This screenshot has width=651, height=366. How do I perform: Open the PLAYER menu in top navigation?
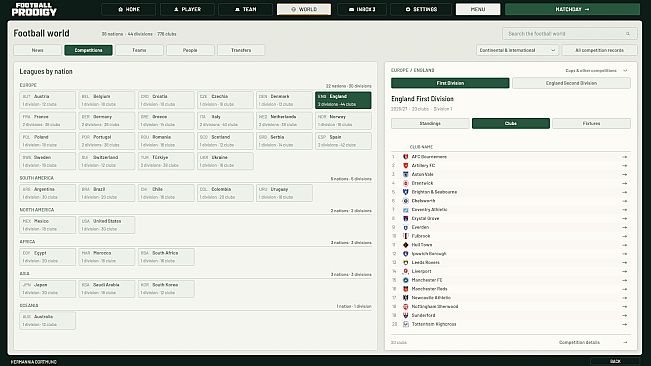pos(187,9)
